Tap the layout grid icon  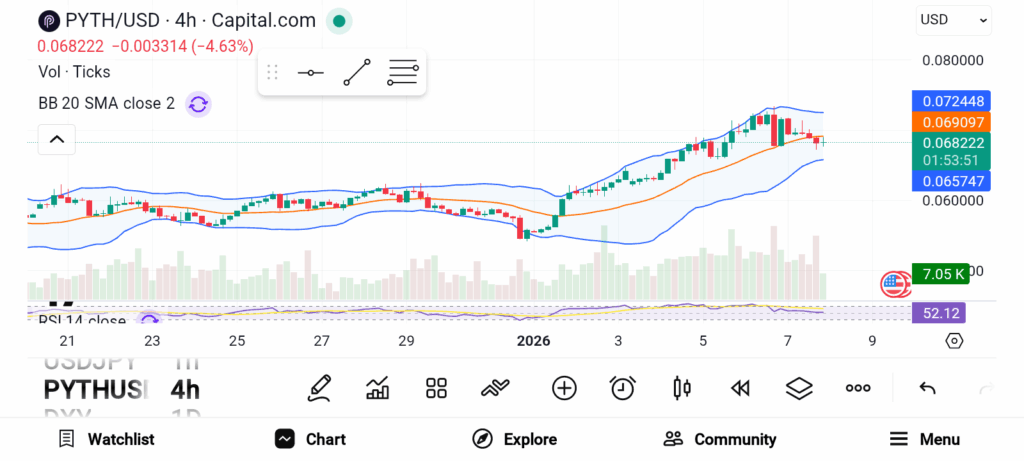coord(436,388)
